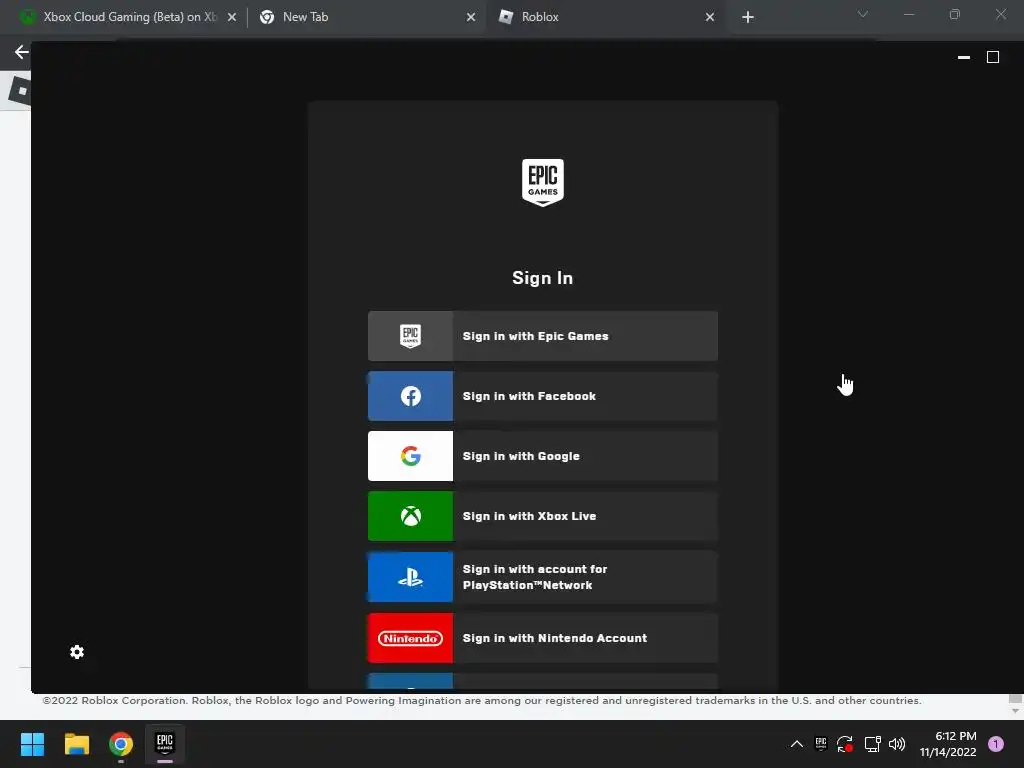Show hidden system tray icons
This screenshot has height=768, width=1024.
coord(797,744)
